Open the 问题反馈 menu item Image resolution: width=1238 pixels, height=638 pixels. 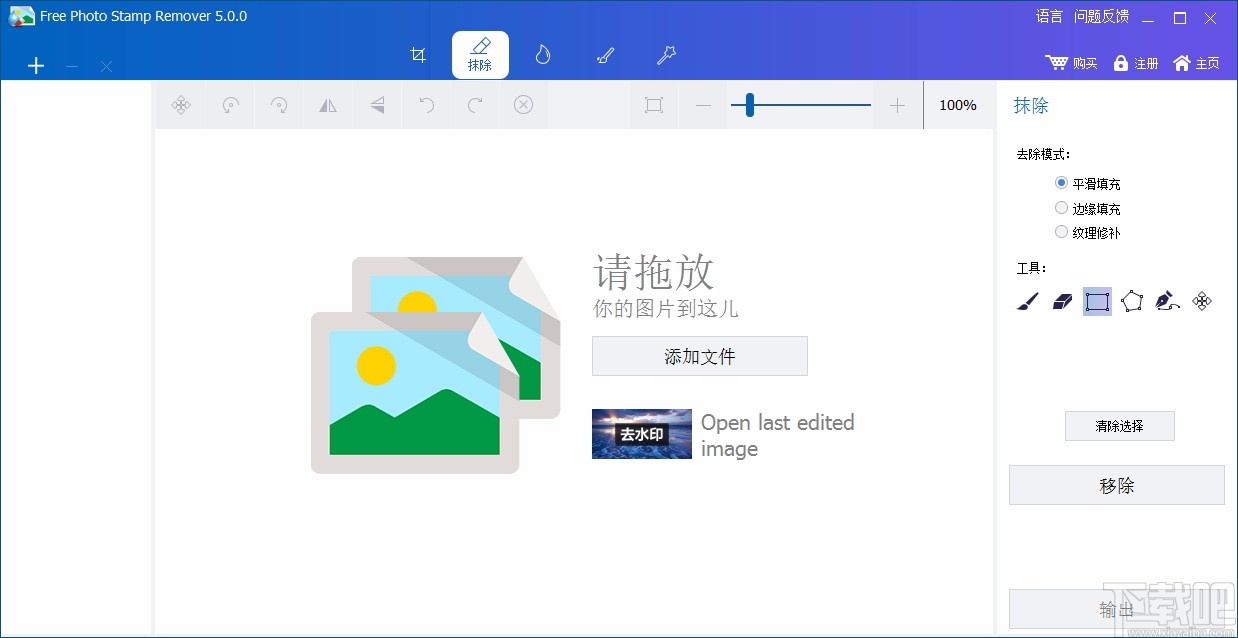[x=1101, y=16]
